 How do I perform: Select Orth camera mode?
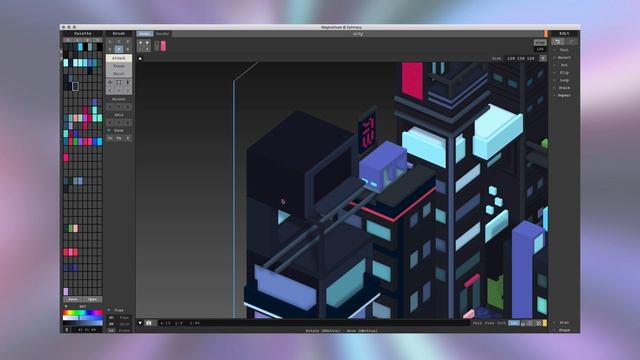click(502, 323)
